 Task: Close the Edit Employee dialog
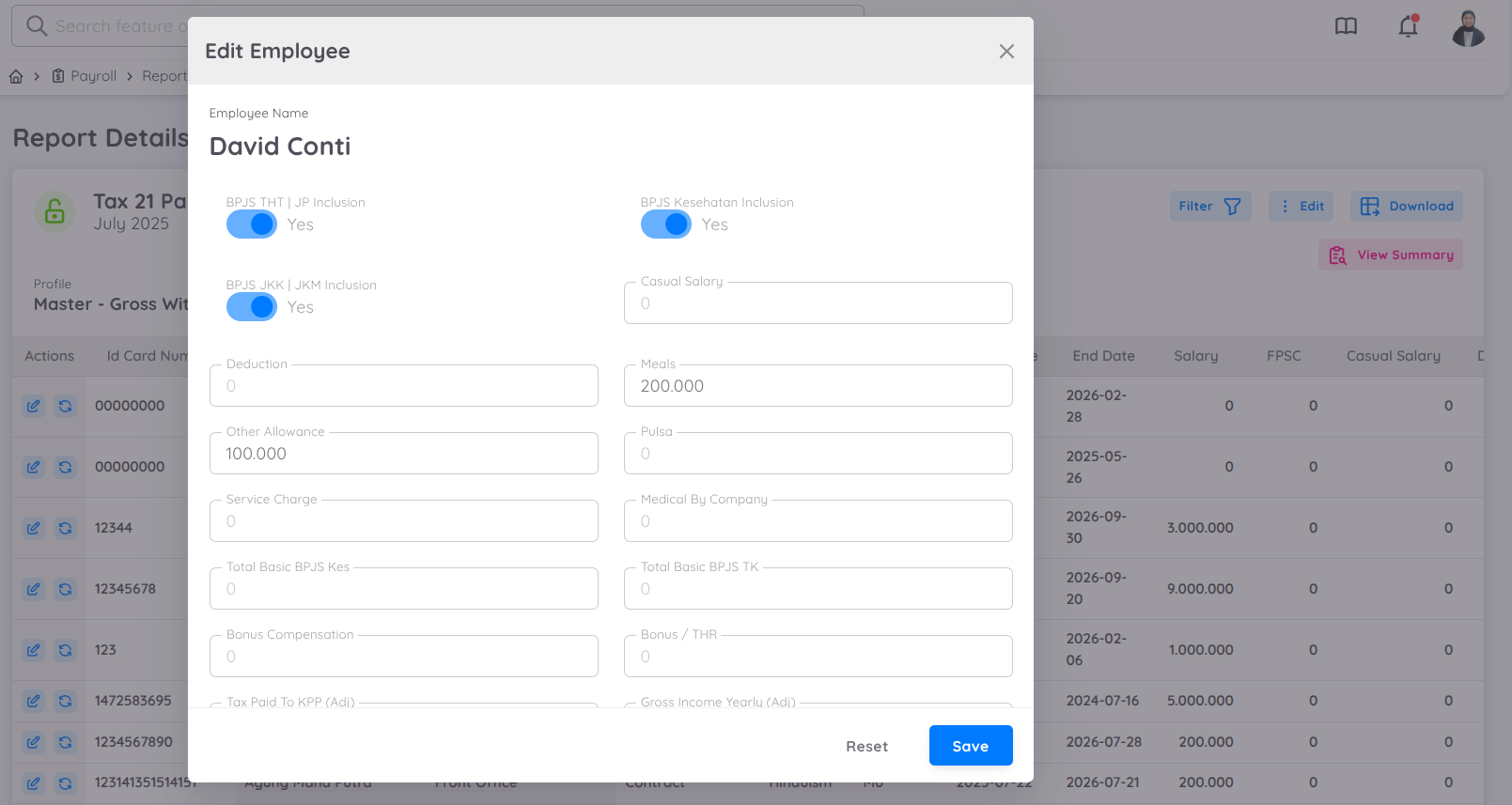click(1006, 52)
